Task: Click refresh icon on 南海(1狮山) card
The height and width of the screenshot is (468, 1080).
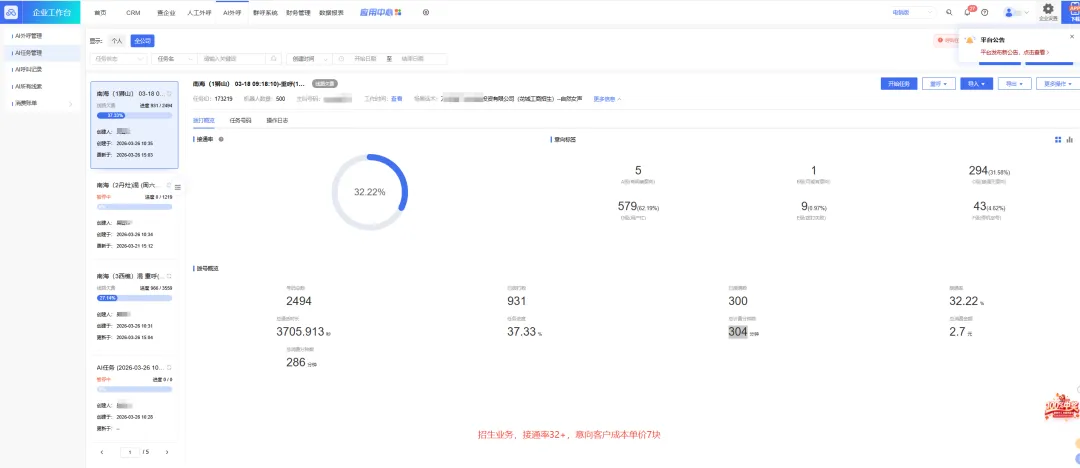Action: click(x=169, y=93)
